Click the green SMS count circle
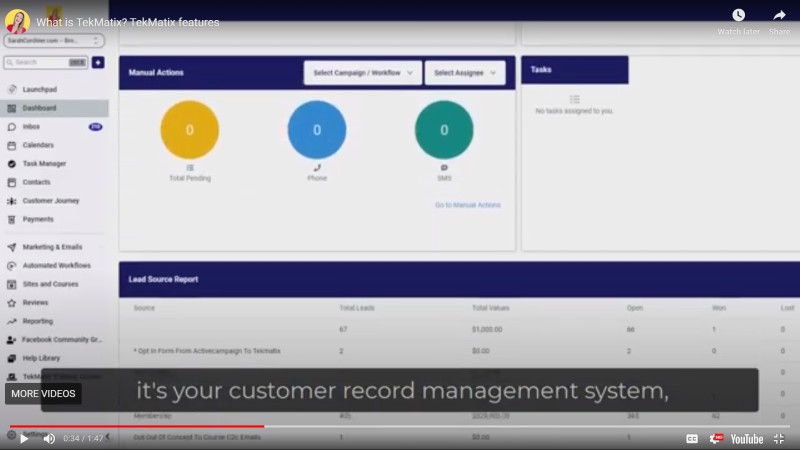This screenshot has width=800, height=450. 444,130
